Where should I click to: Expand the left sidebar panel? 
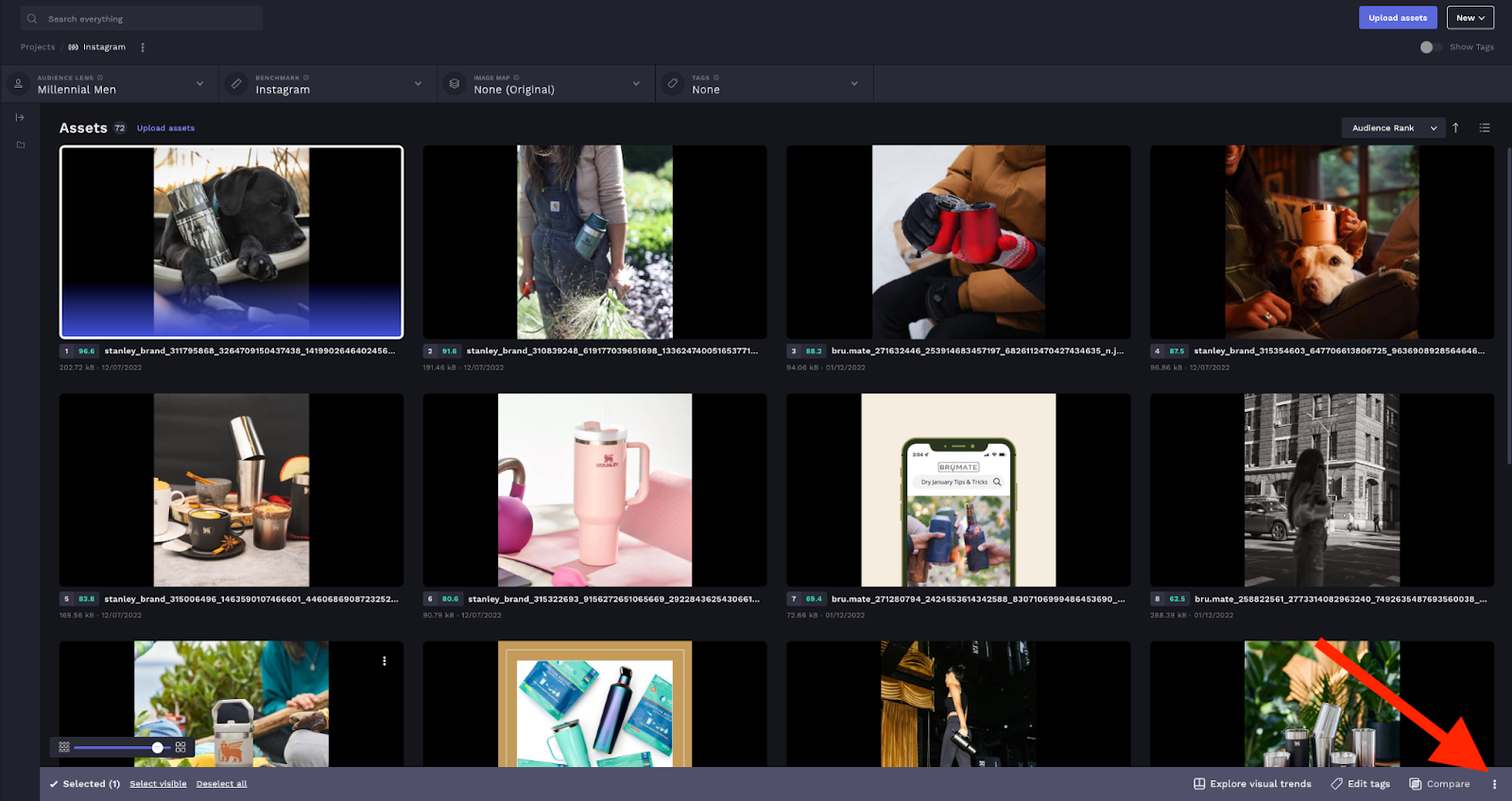20,117
